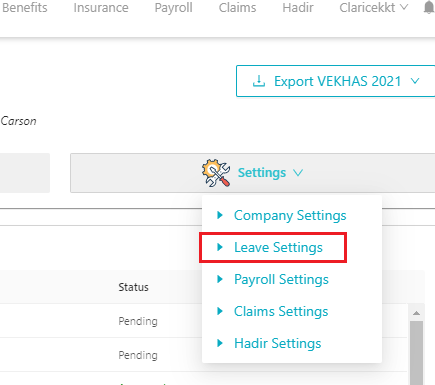Choose Hadir Settings in the dropdown list
The height and width of the screenshot is (385, 435).
point(278,343)
